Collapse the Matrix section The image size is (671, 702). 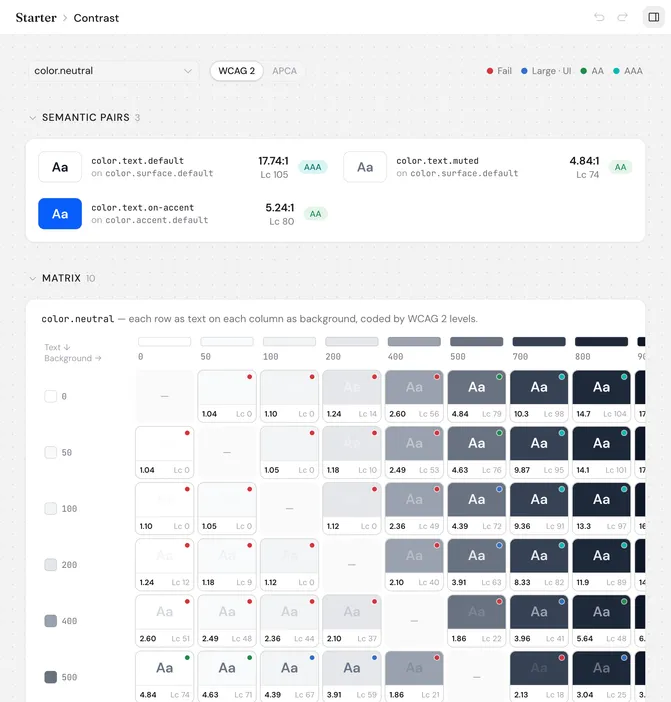pos(33,278)
